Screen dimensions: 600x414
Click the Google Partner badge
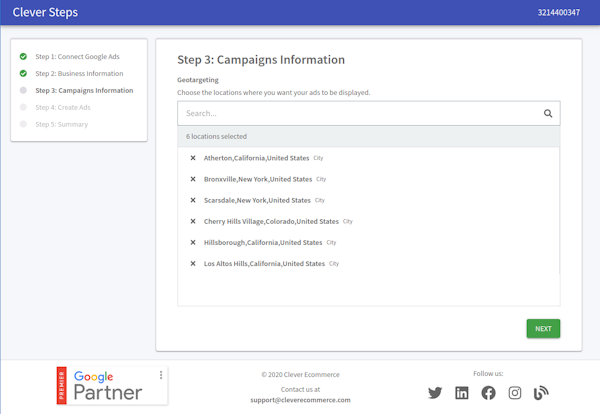(110, 385)
